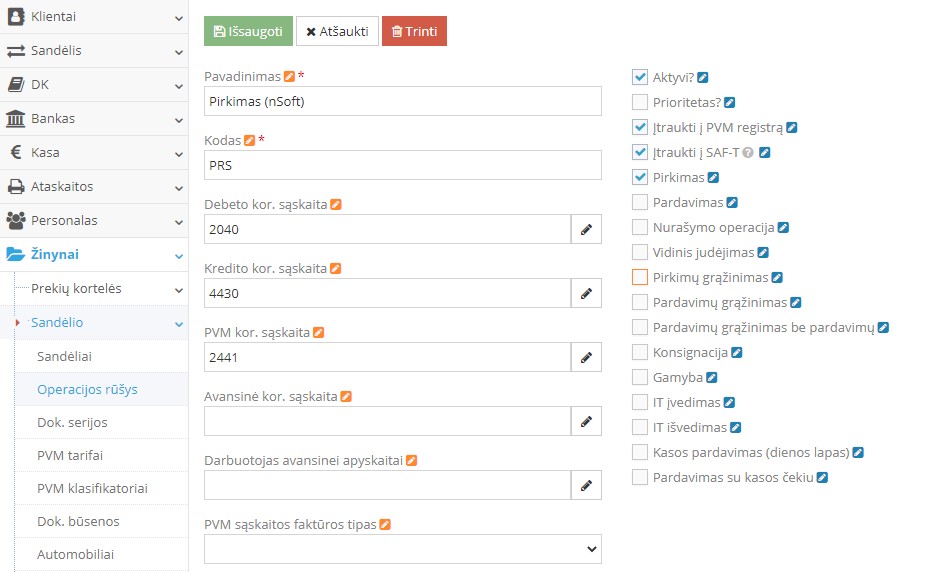925x572 pixels.
Task: Click the pencil icon beside Avansinė kor. sąskaita field
Action: tap(586, 422)
